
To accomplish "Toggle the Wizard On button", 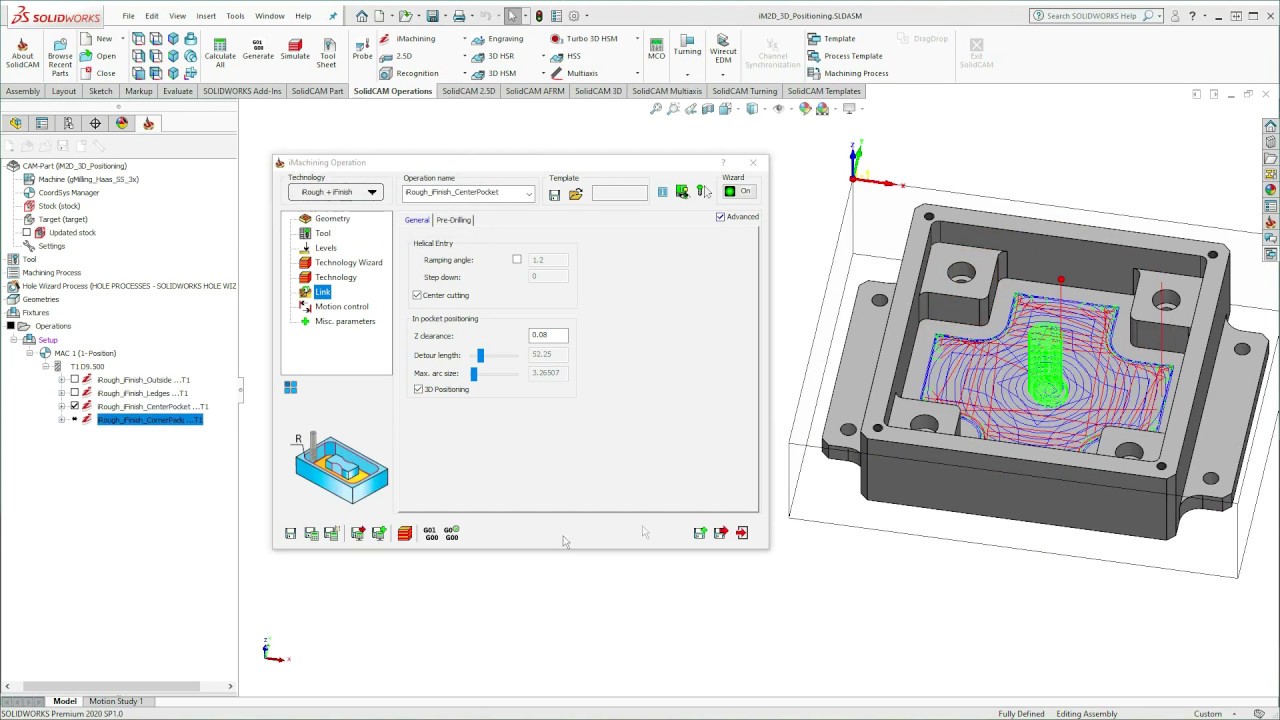I will [739, 191].
